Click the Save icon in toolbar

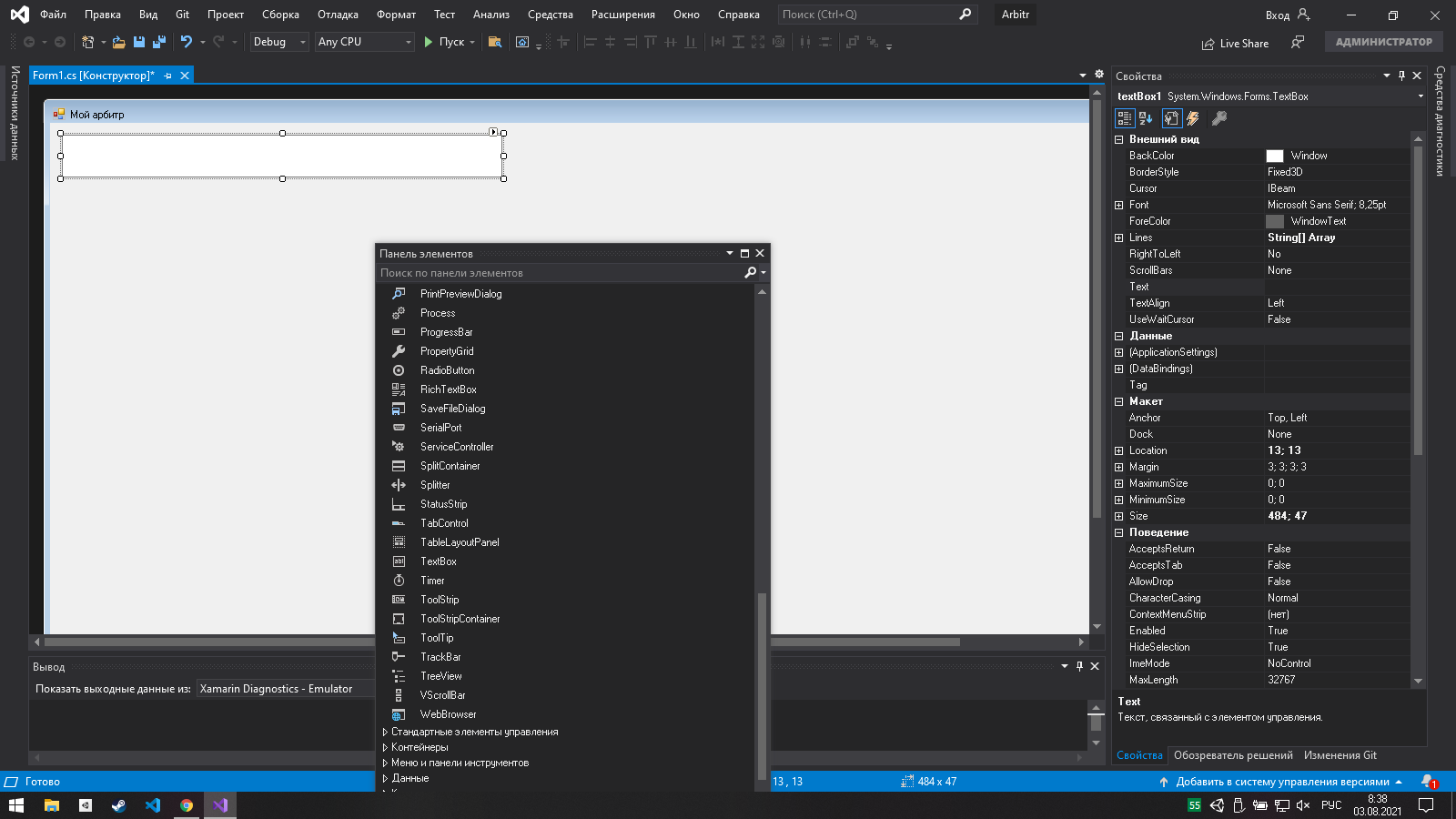point(139,42)
